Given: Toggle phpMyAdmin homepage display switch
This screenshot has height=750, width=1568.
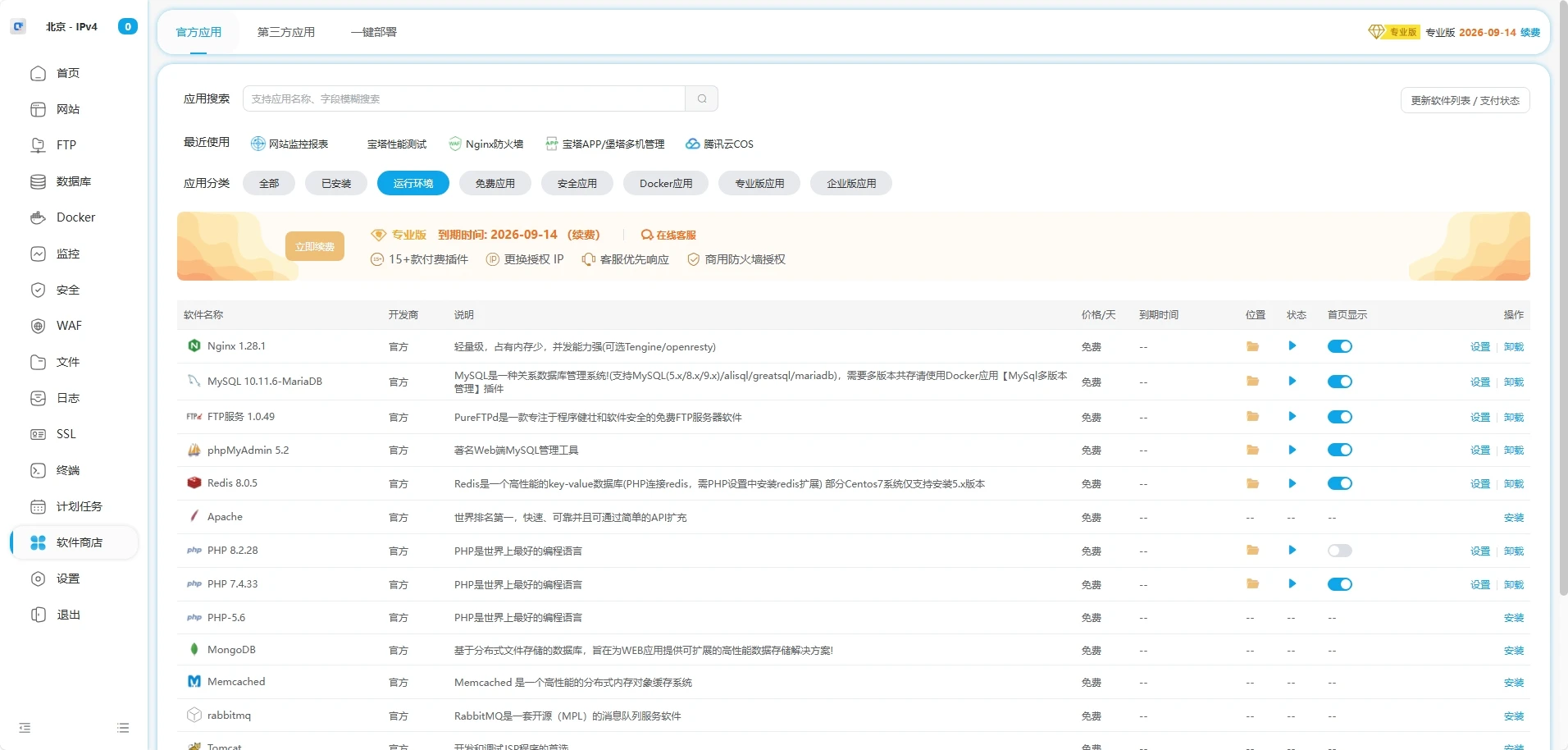Looking at the screenshot, I should 1339,450.
